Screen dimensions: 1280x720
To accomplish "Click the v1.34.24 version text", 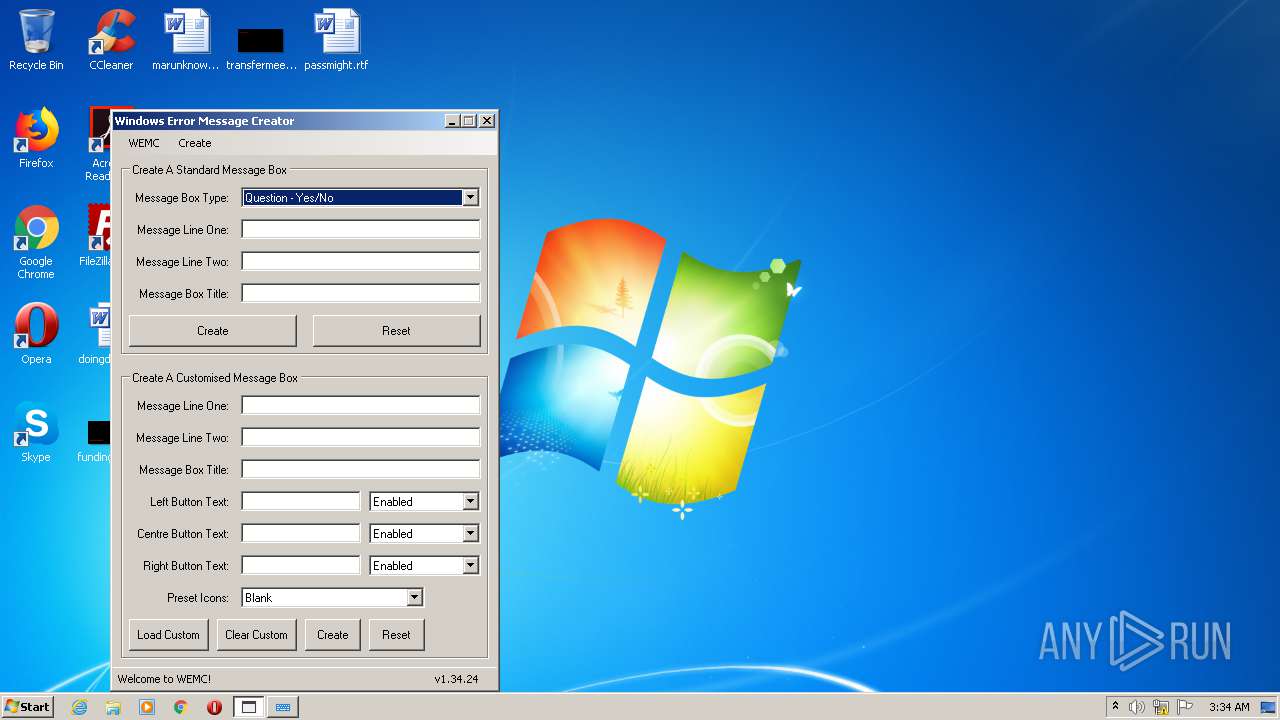I will pyautogui.click(x=456, y=679).
